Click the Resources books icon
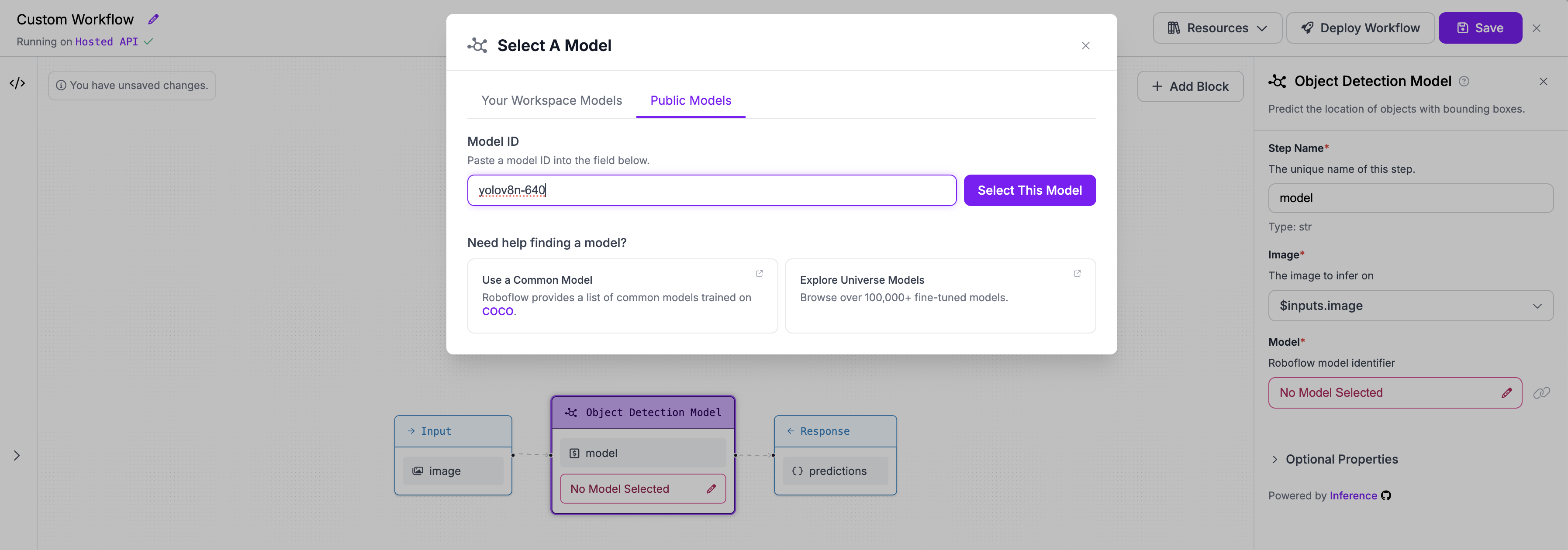 1174,28
